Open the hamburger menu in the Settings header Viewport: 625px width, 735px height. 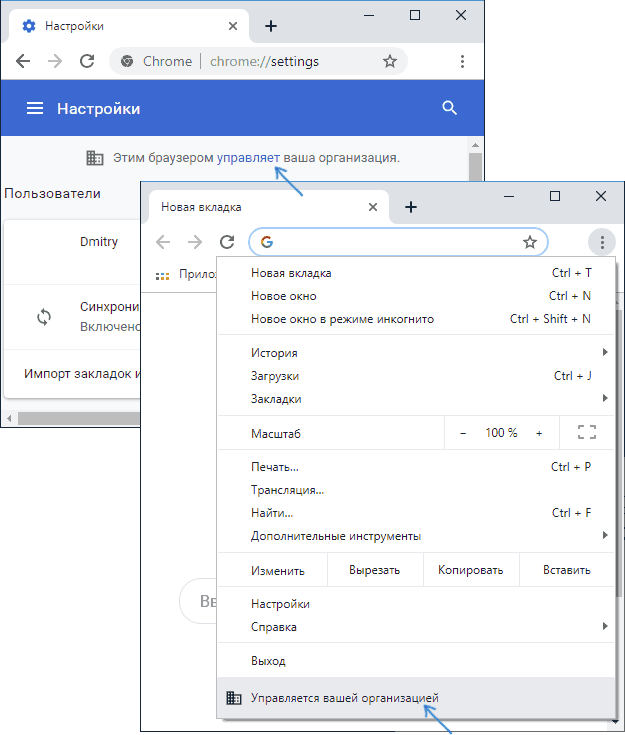[35, 108]
